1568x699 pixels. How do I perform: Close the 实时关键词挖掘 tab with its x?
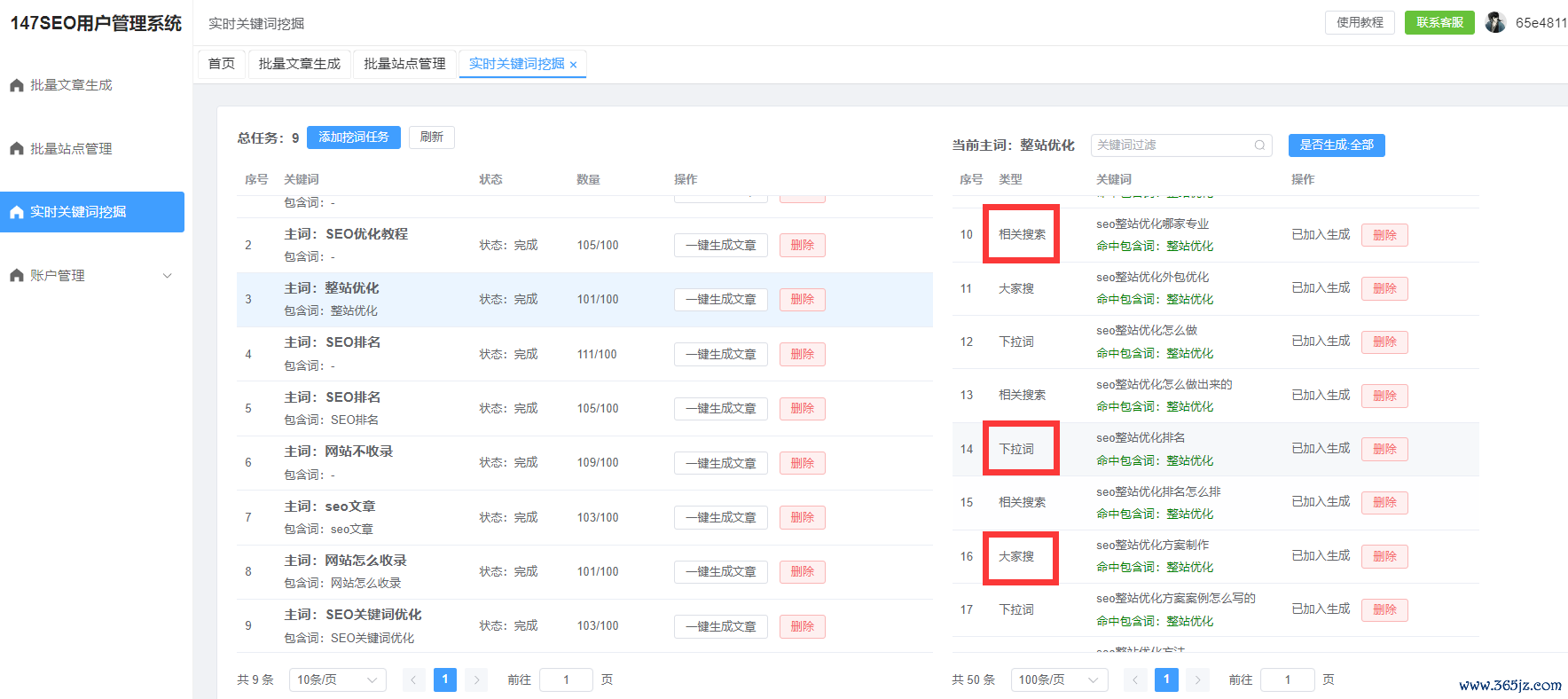574,65
